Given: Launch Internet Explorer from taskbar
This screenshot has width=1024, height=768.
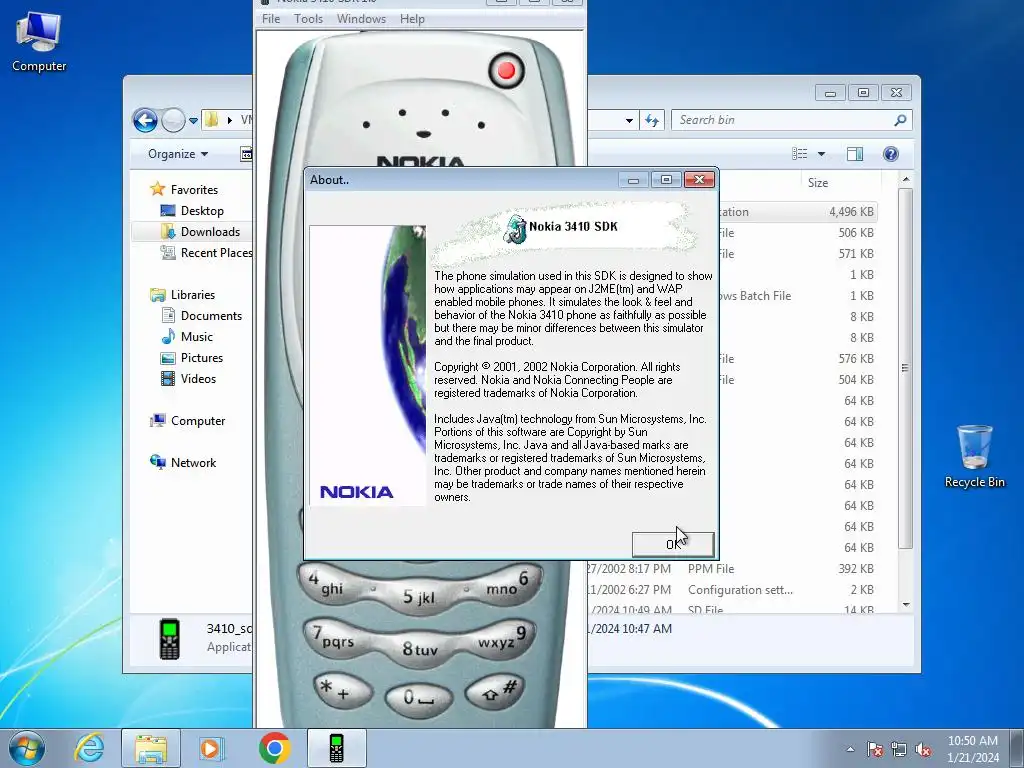Looking at the screenshot, I should pyautogui.click(x=89, y=748).
